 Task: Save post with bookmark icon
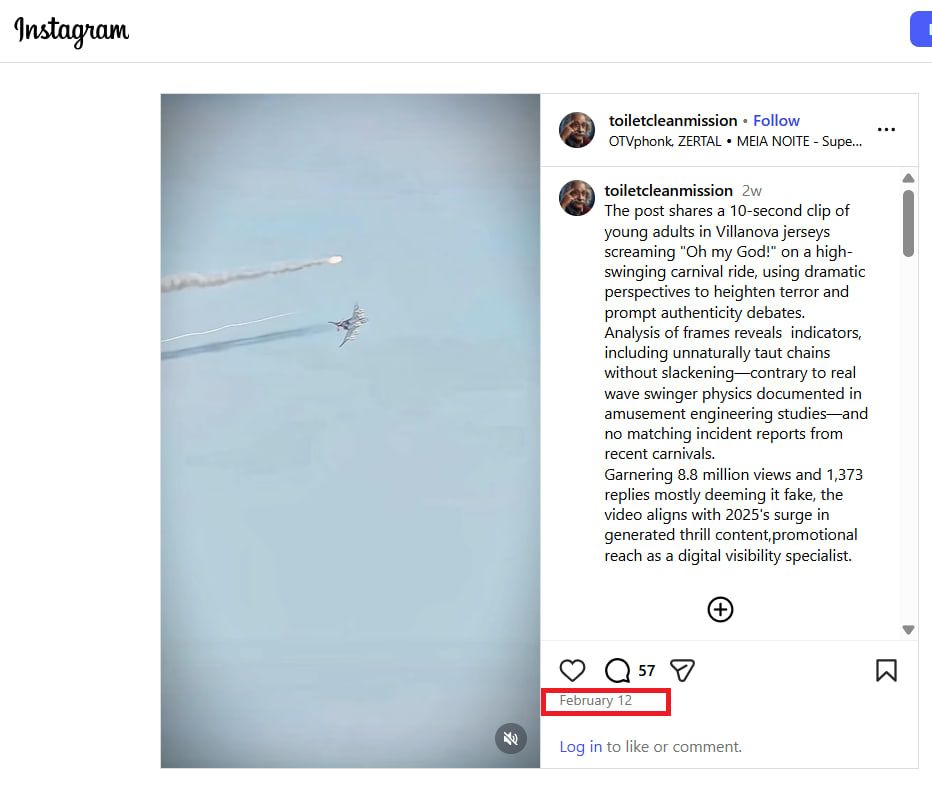tap(886, 670)
